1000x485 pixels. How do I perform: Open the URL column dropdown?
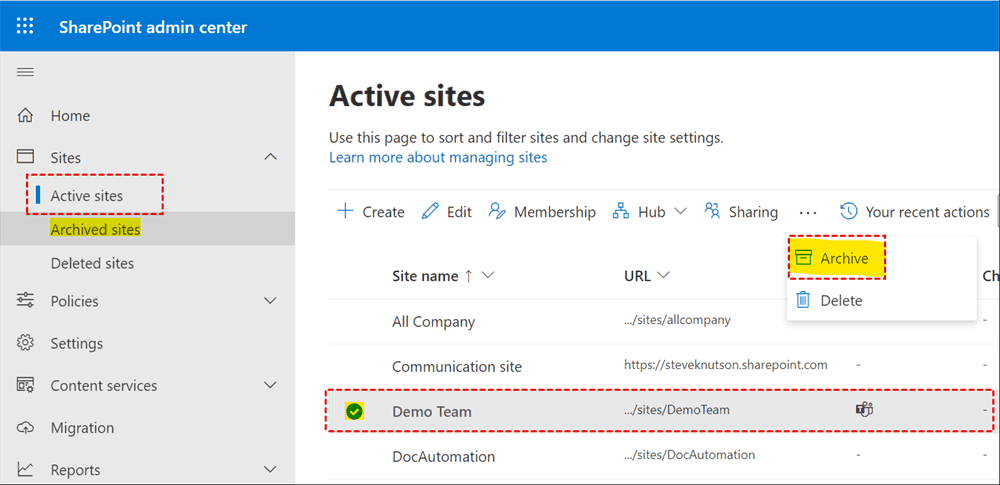tap(664, 276)
